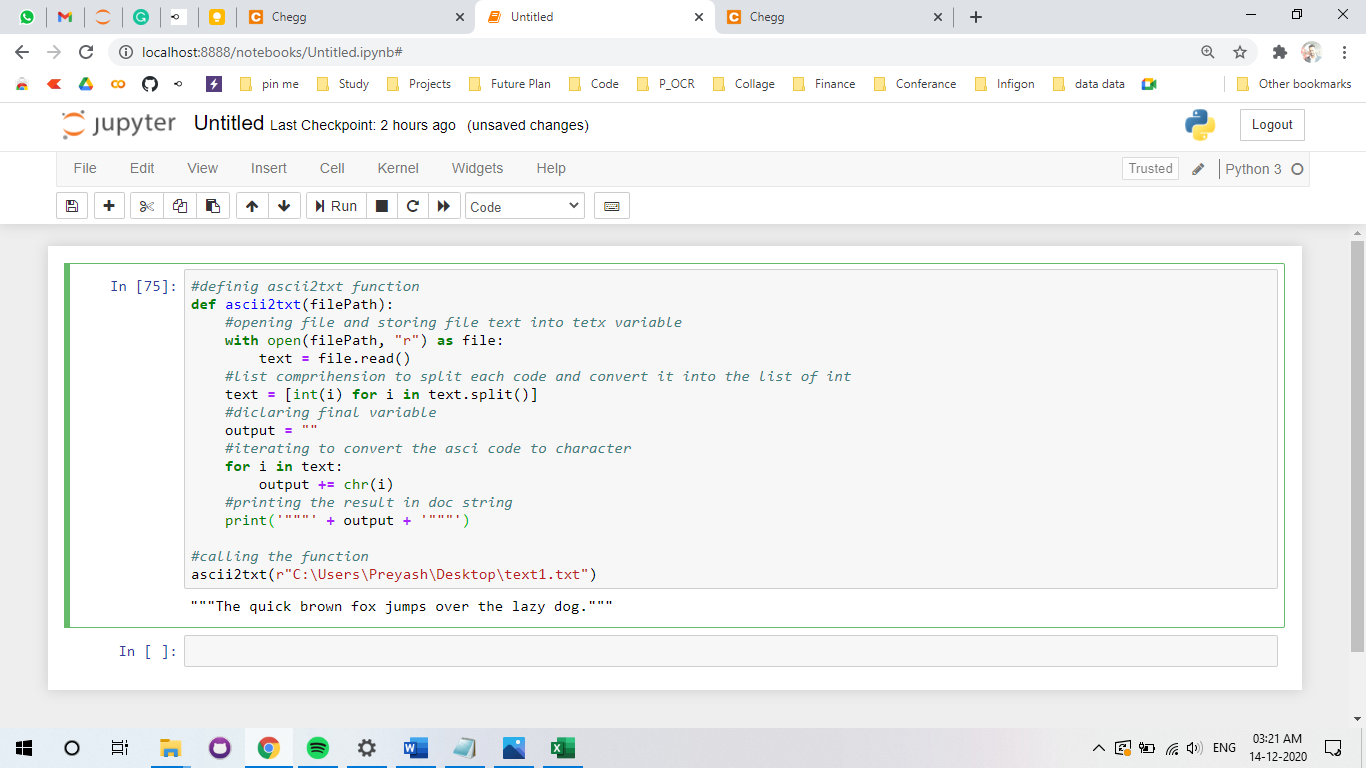Open the Gmail pinned tab
The width and height of the screenshot is (1366, 768).
[65, 17]
